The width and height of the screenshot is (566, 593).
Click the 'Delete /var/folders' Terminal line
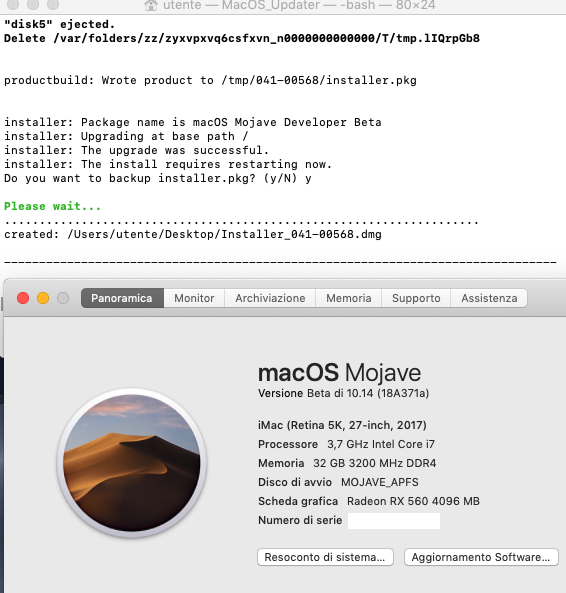(x=242, y=38)
